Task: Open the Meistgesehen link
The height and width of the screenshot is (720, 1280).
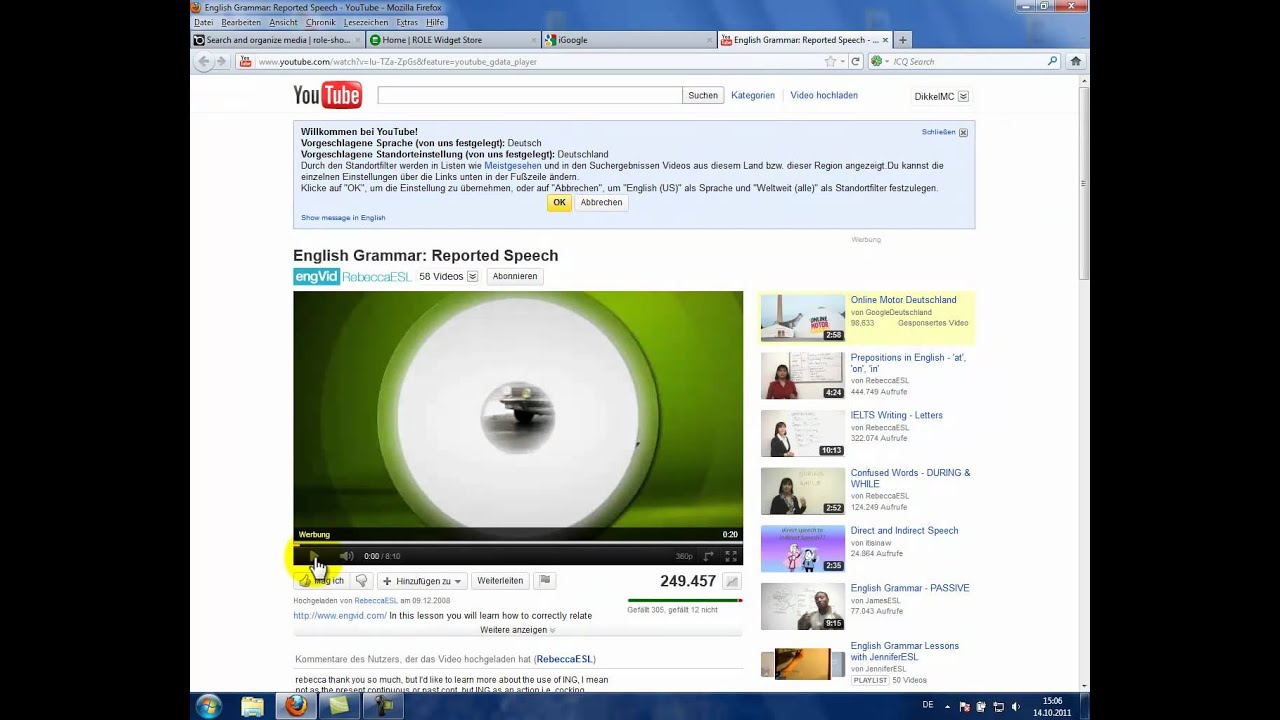Action: (x=513, y=166)
